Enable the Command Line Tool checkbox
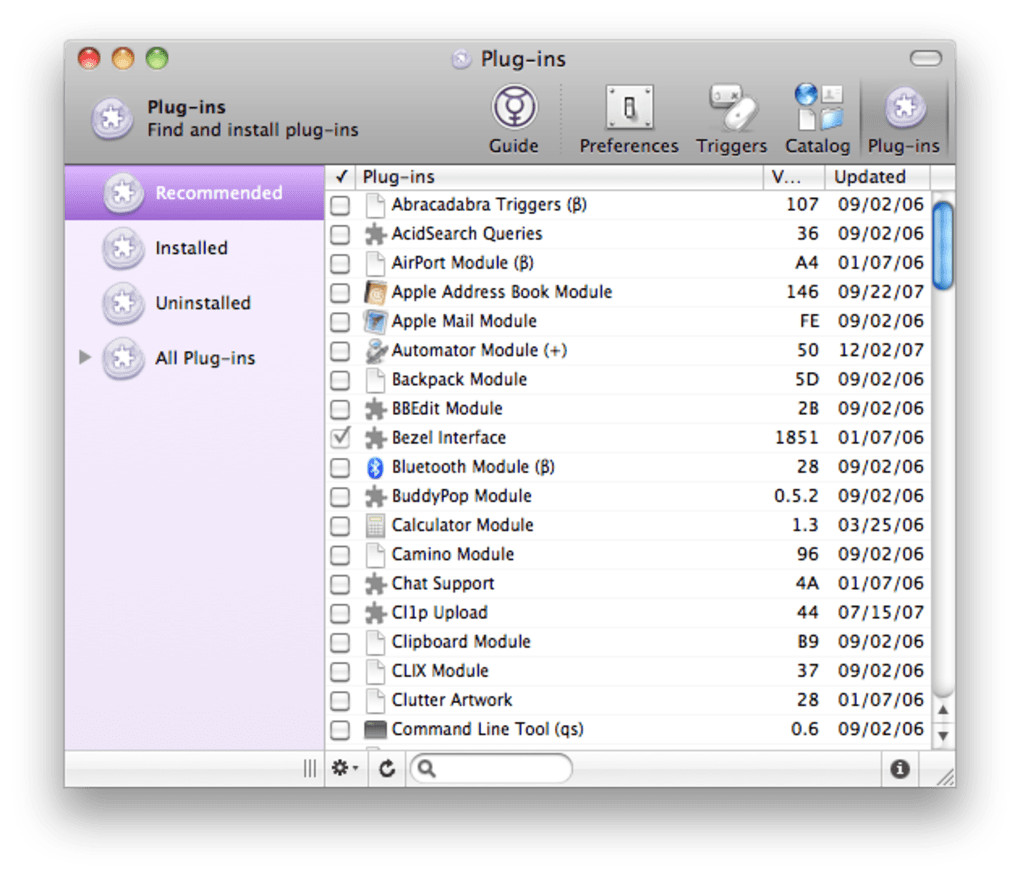 pyautogui.click(x=340, y=730)
